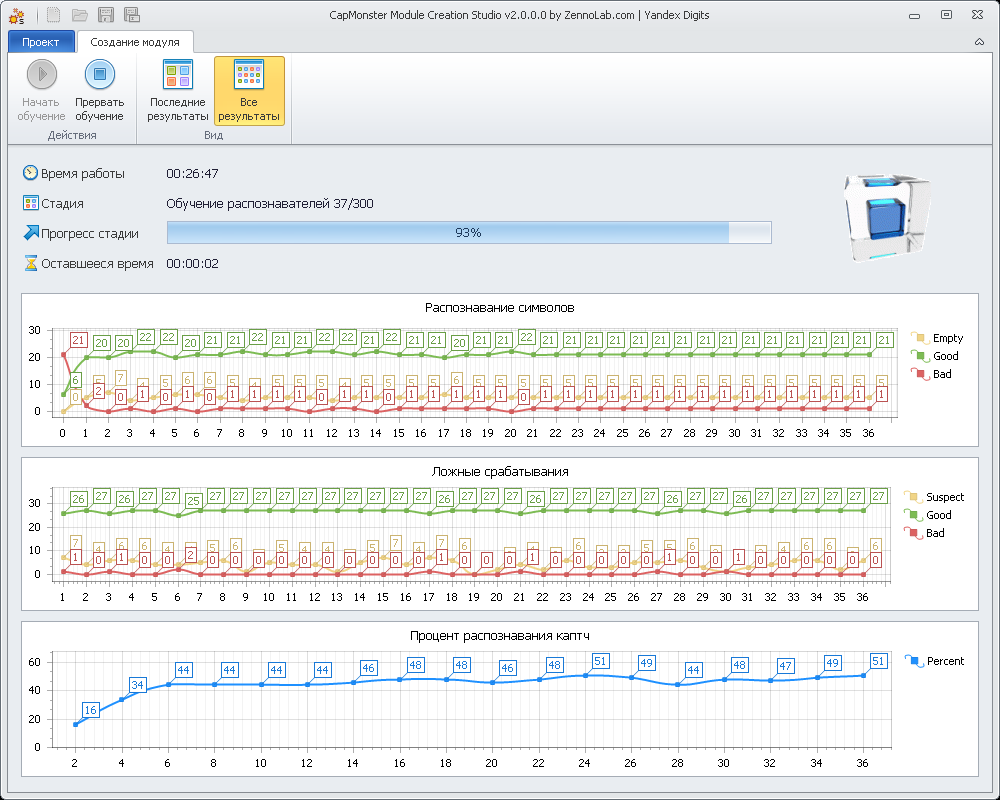Click the 49 label at iteration 26
The height and width of the screenshot is (800, 1000).
pyautogui.click(x=646, y=663)
